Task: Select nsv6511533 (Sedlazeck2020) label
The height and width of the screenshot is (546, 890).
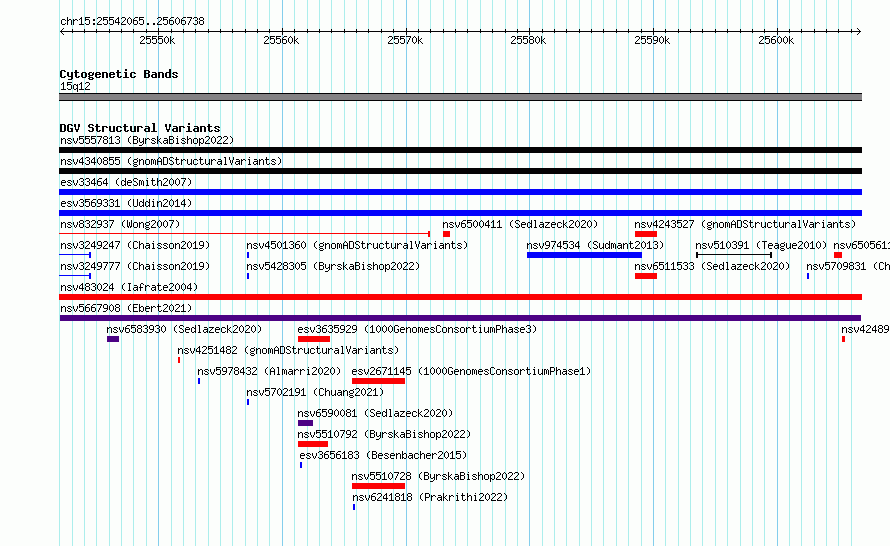Action: (712, 266)
